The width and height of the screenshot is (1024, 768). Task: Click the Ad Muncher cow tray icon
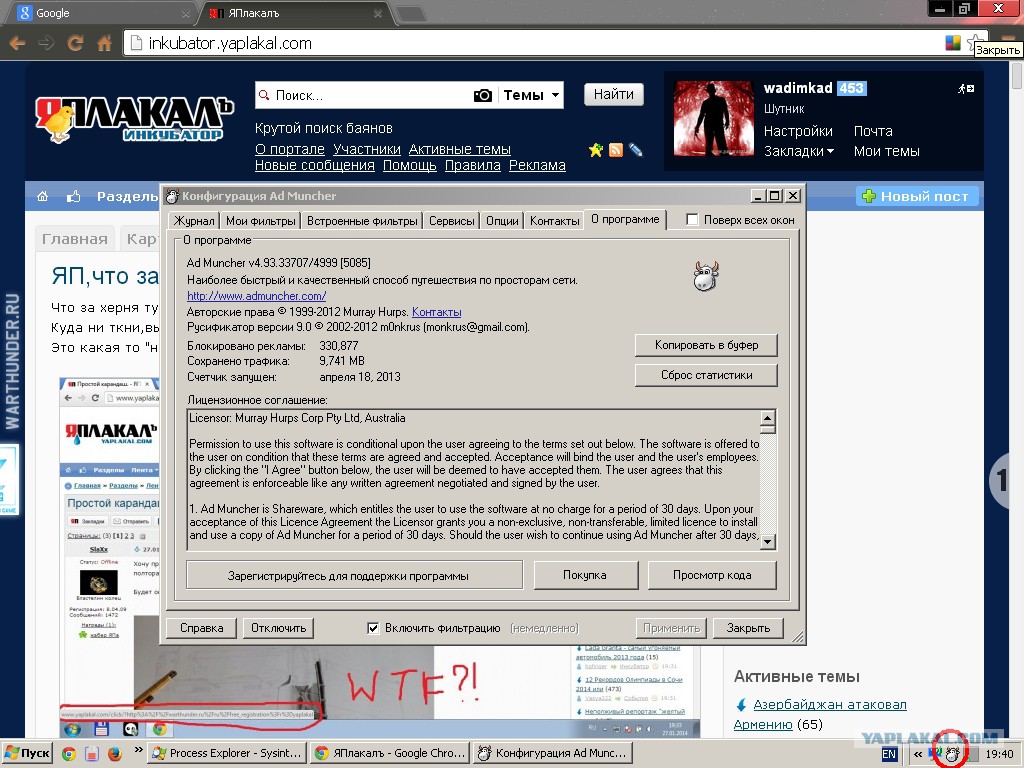pyautogui.click(x=952, y=754)
